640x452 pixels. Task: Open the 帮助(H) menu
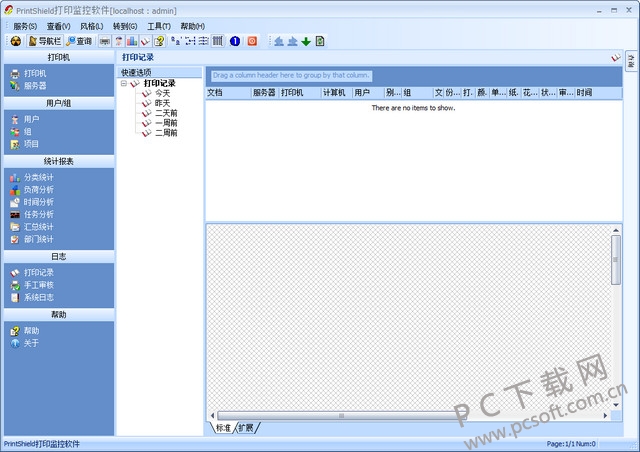[x=193, y=26]
